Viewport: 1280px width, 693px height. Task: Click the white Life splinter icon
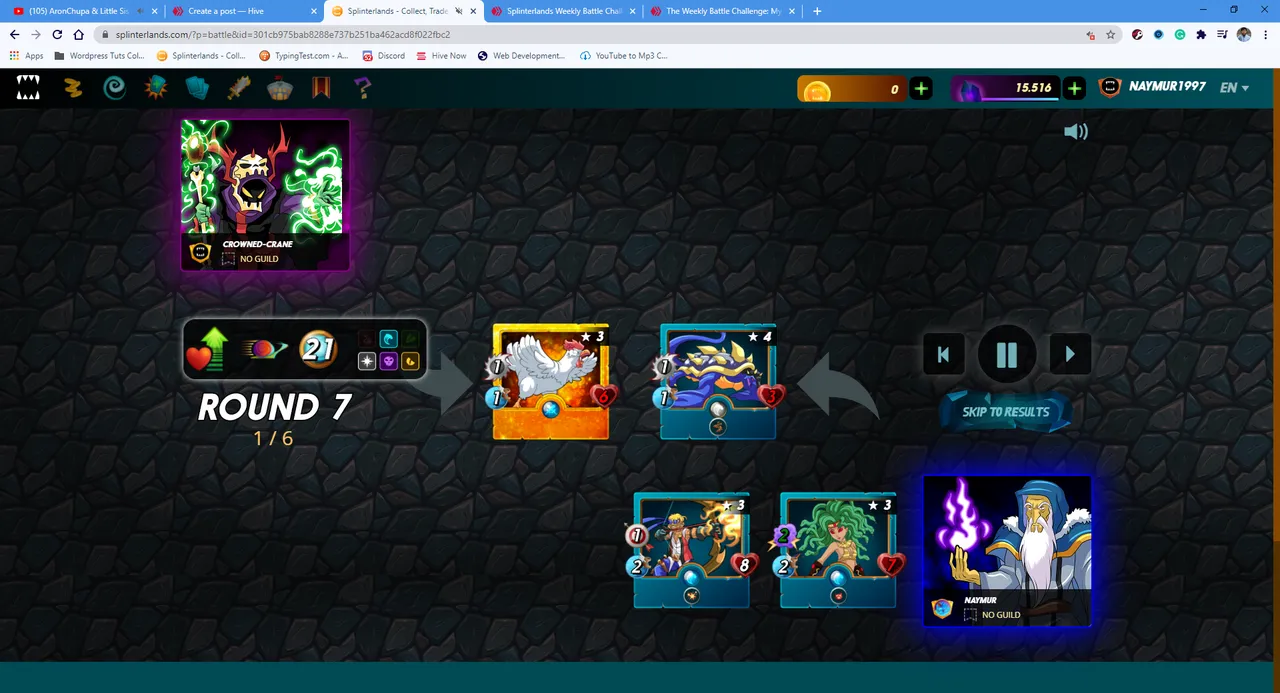(367, 361)
